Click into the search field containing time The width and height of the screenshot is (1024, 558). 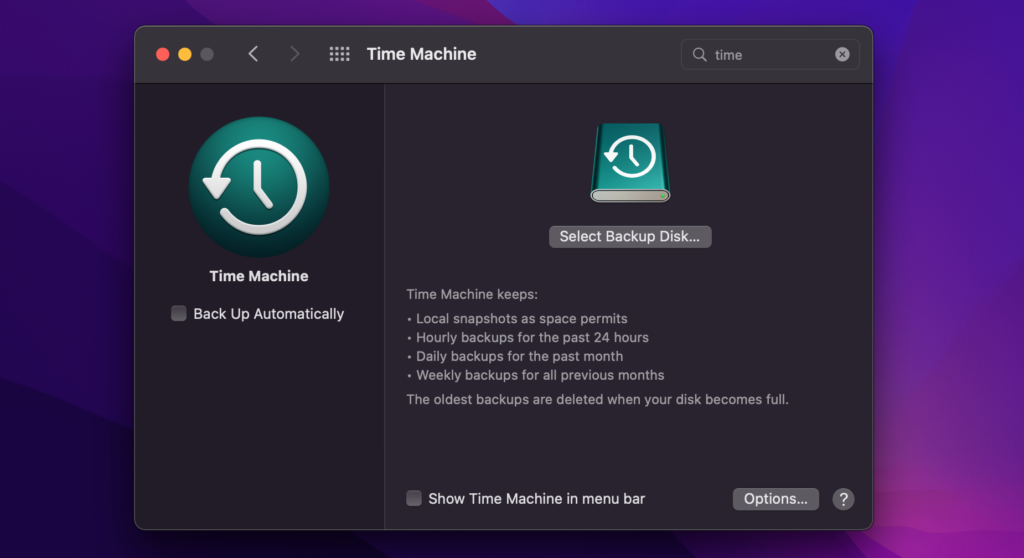click(x=770, y=55)
